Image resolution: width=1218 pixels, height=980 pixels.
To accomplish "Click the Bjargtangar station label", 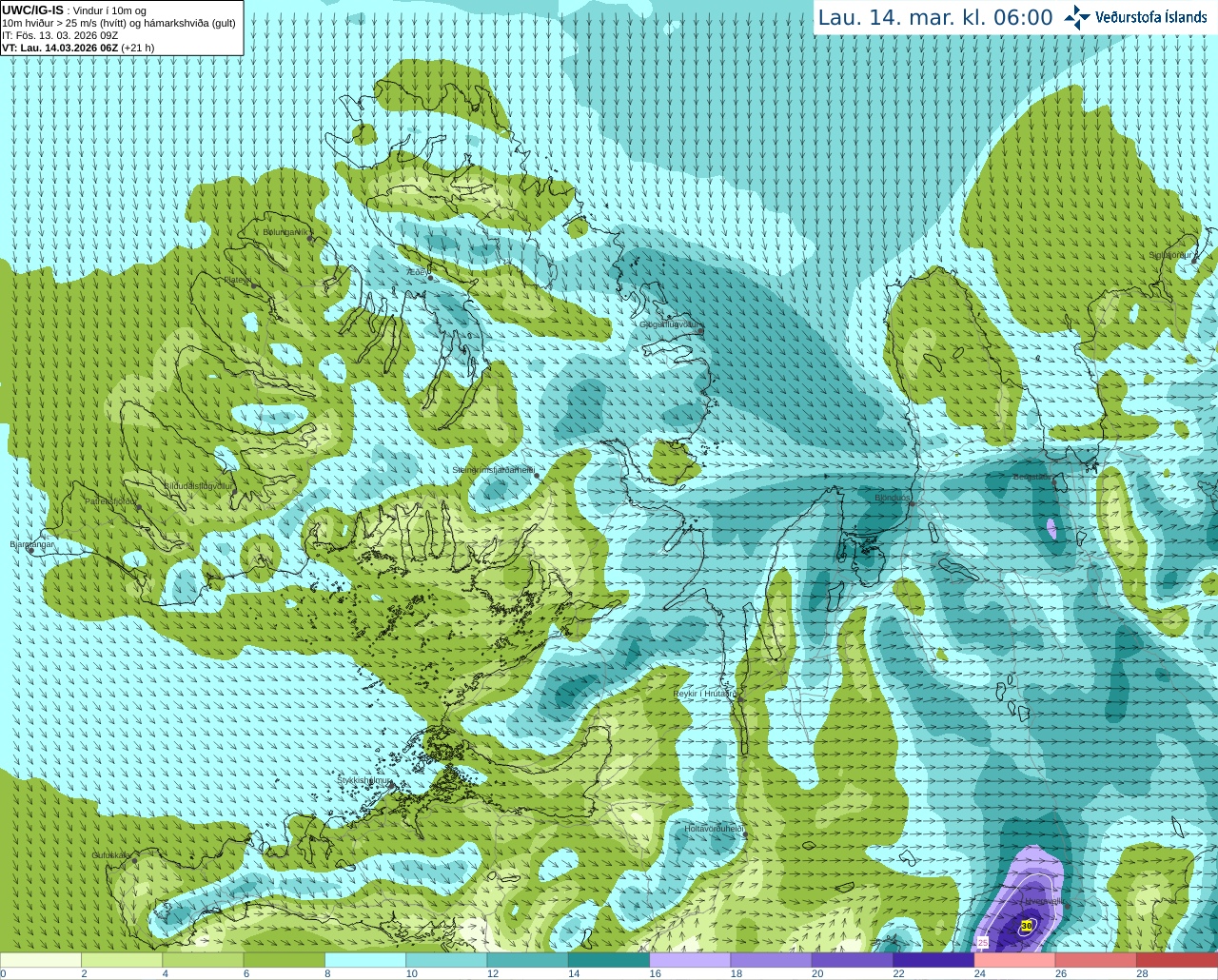I will (32, 544).
